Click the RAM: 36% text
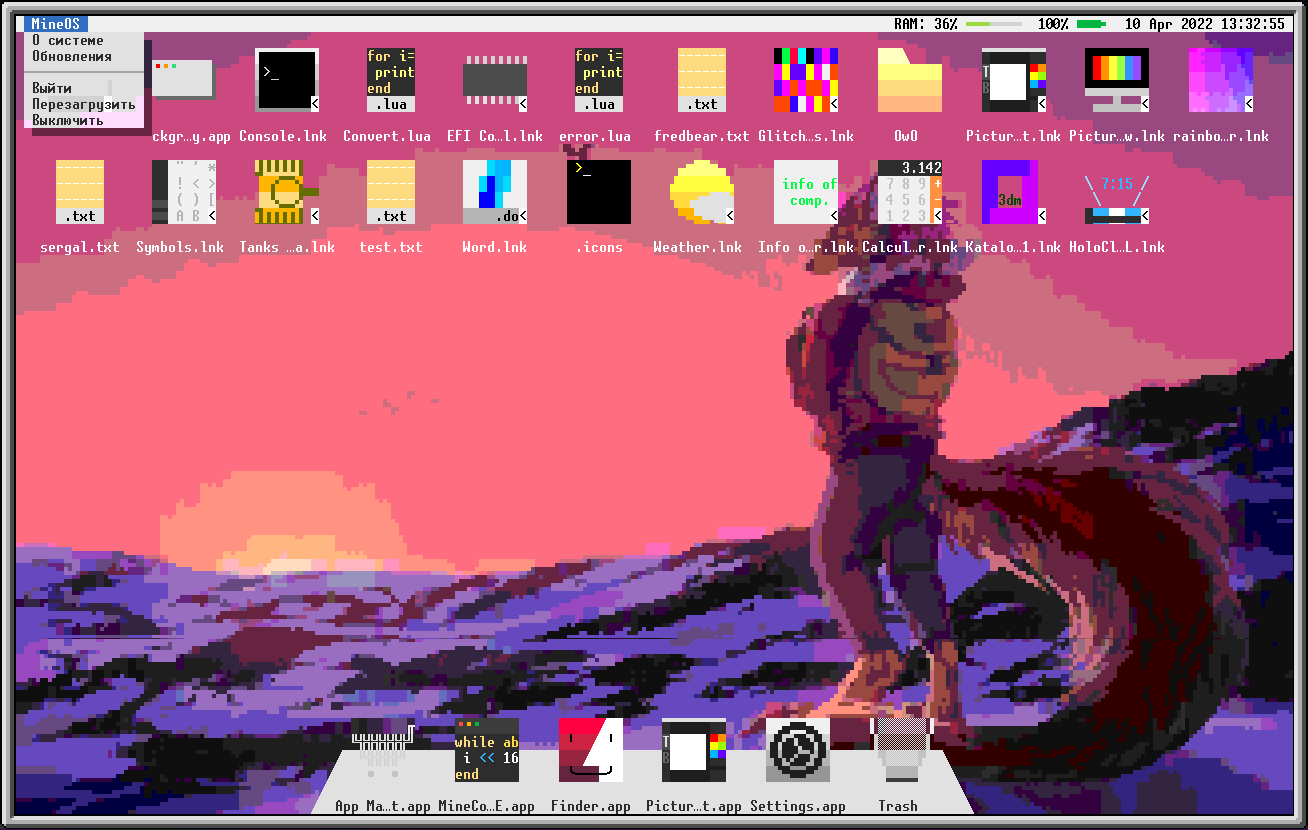The width and height of the screenshot is (1308, 830). 926,24
